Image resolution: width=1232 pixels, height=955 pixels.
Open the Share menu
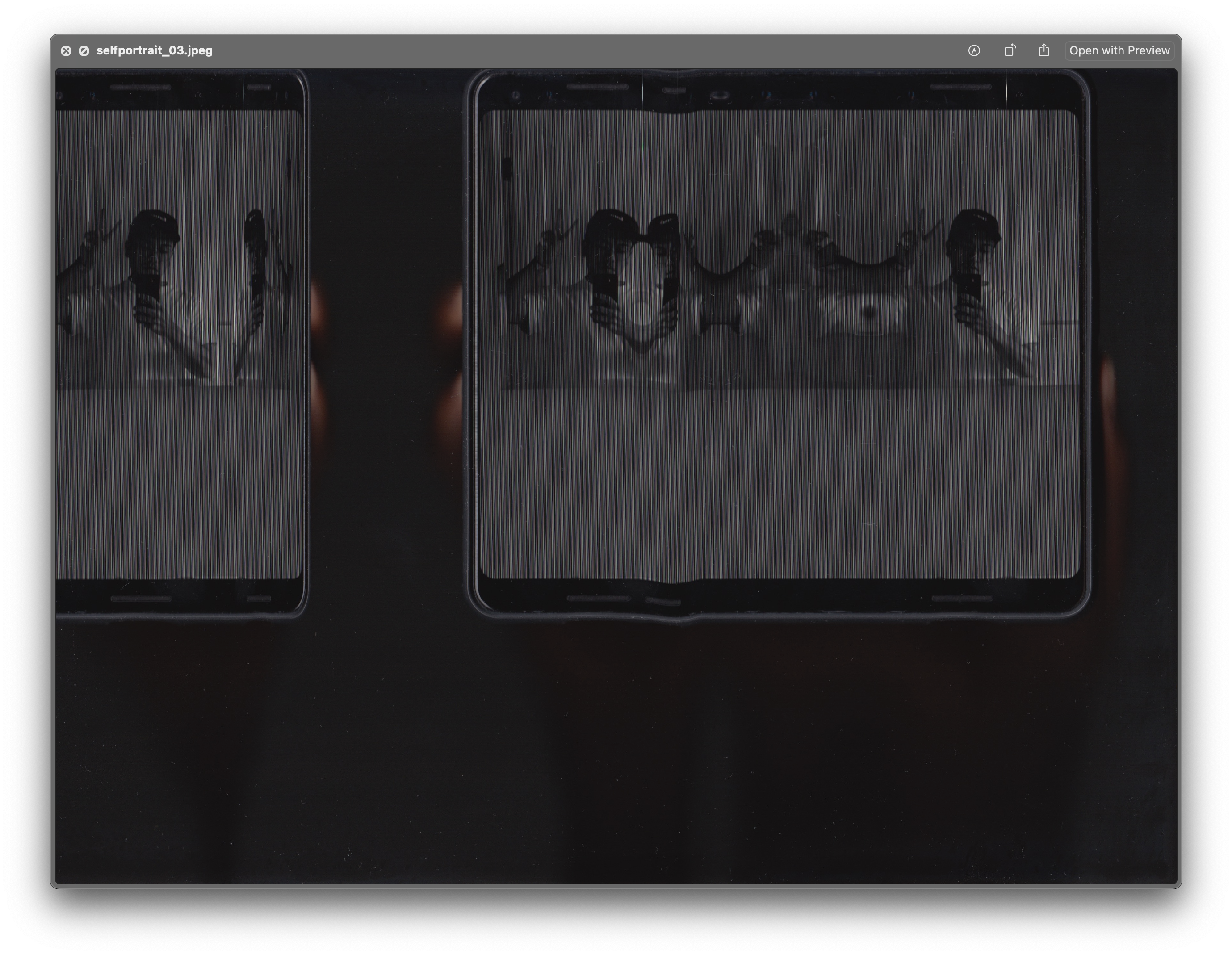[x=1043, y=51]
